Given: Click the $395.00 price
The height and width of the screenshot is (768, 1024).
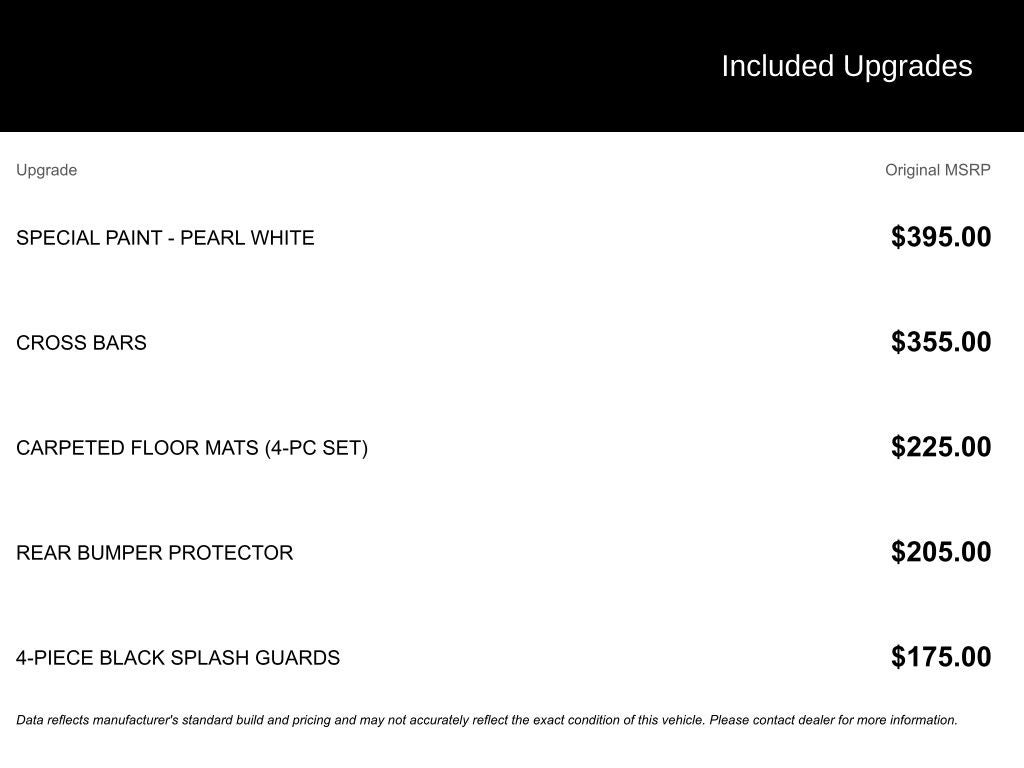Looking at the screenshot, I should (x=941, y=236).
